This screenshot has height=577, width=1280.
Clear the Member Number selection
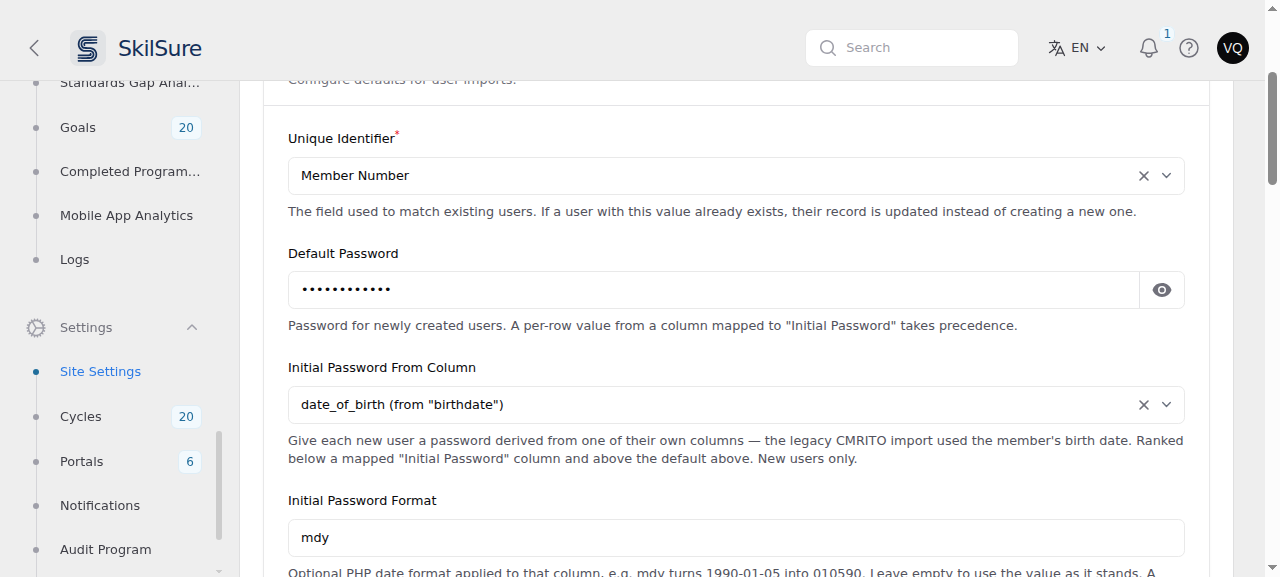[1144, 176]
